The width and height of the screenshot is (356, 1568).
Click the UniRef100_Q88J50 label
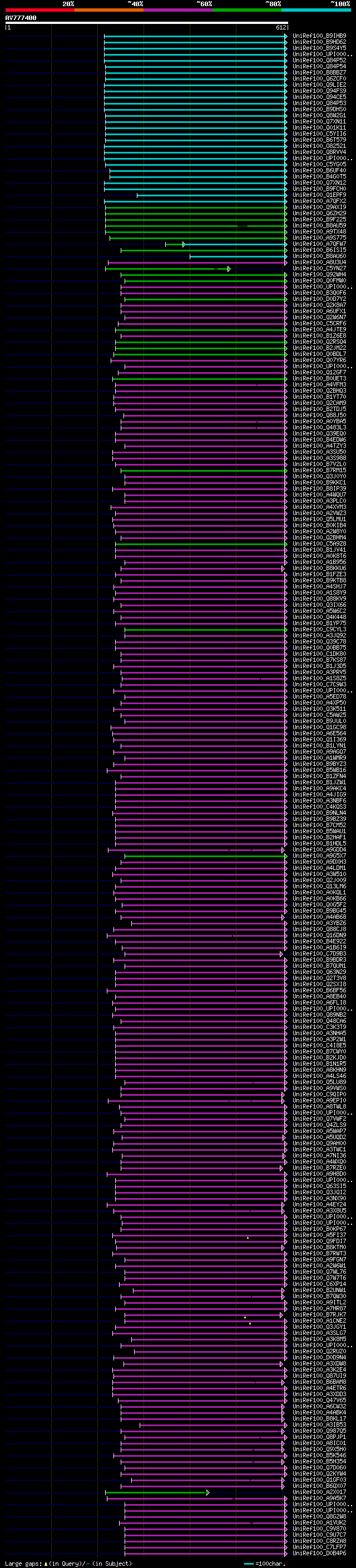pos(319,415)
